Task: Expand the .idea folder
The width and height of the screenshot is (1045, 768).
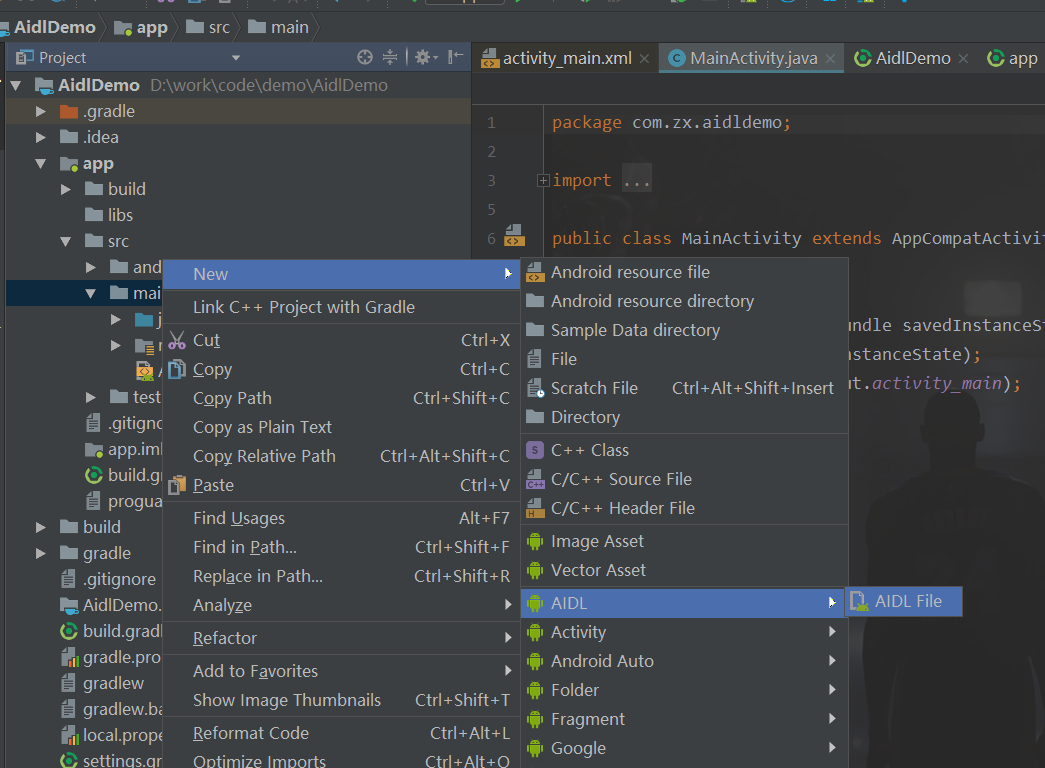Action: (41, 137)
